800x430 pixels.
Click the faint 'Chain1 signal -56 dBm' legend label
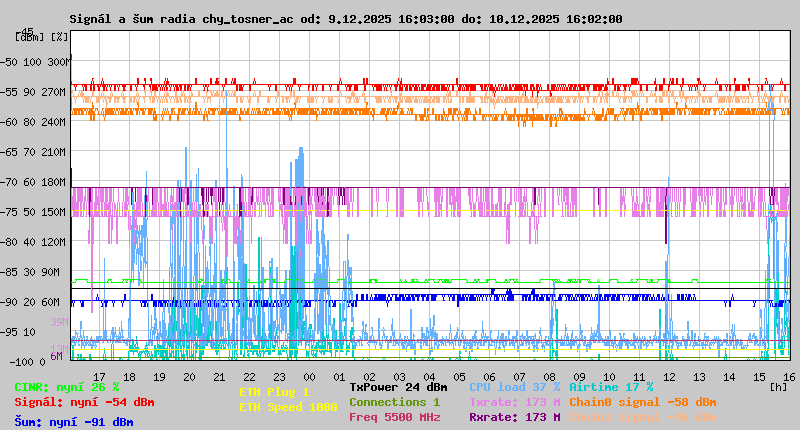[643, 417]
